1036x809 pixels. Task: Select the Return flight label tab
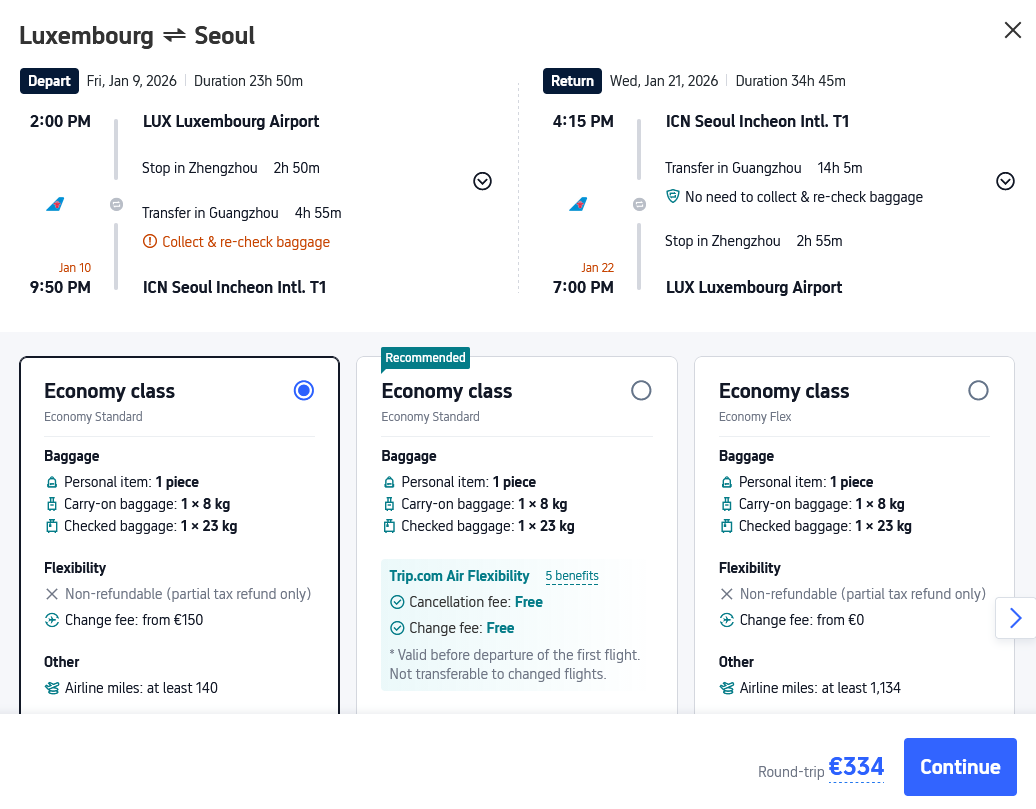pos(572,81)
